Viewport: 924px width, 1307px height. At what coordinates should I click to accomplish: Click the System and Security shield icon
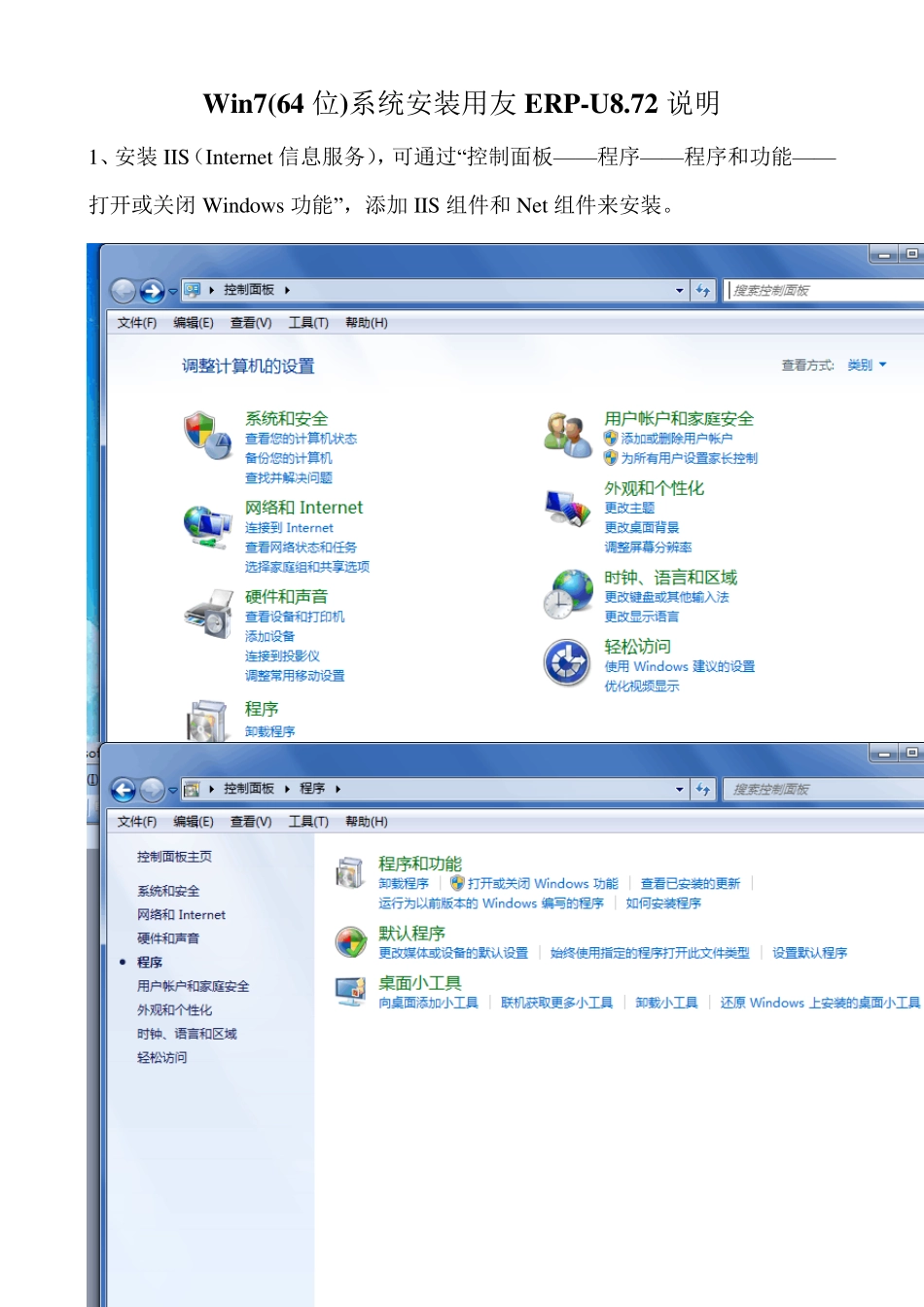click(206, 434)
